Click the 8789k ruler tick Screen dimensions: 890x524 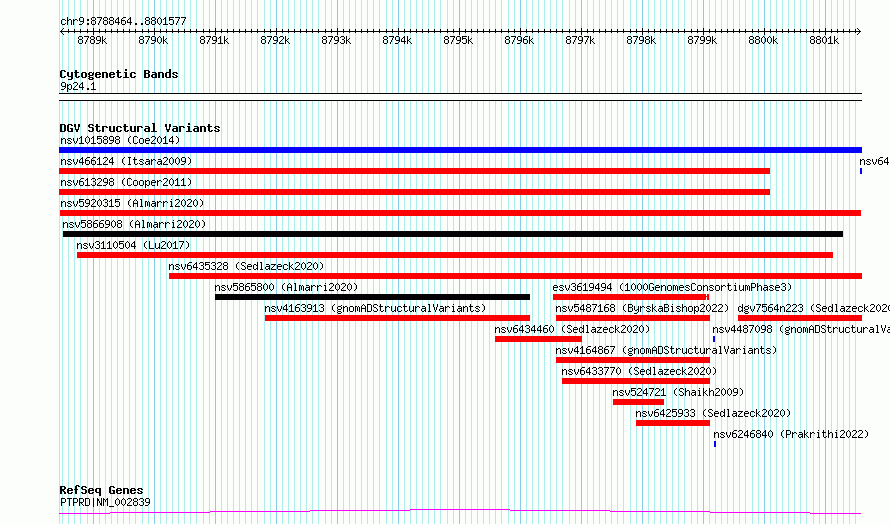pos(92,40)
